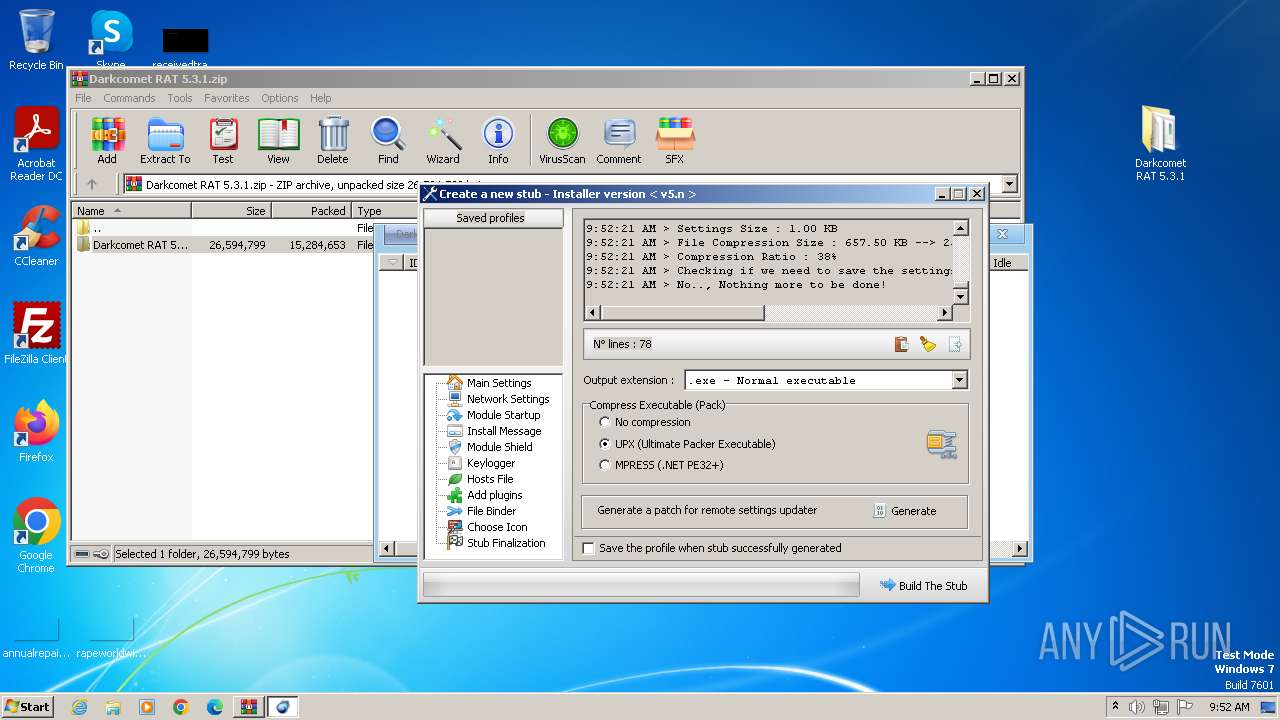Open the Tools menu in WinRAR
1280x720 pixels.
(180, 98)
